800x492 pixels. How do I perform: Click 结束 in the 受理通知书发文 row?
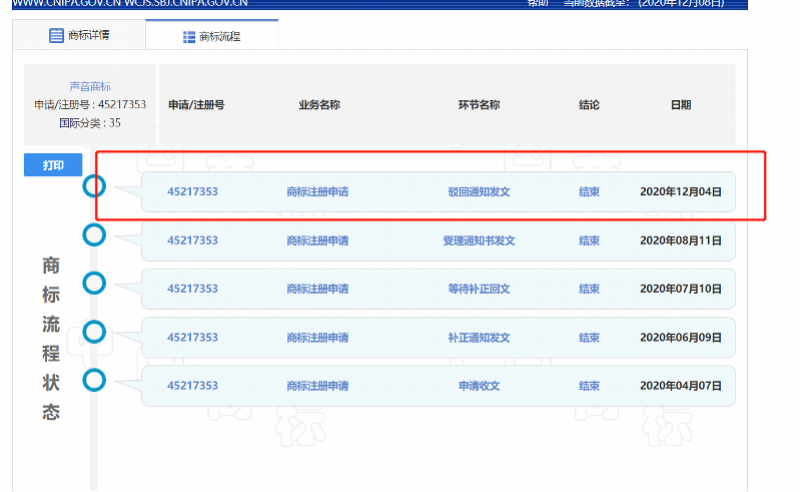pos(589,240)
